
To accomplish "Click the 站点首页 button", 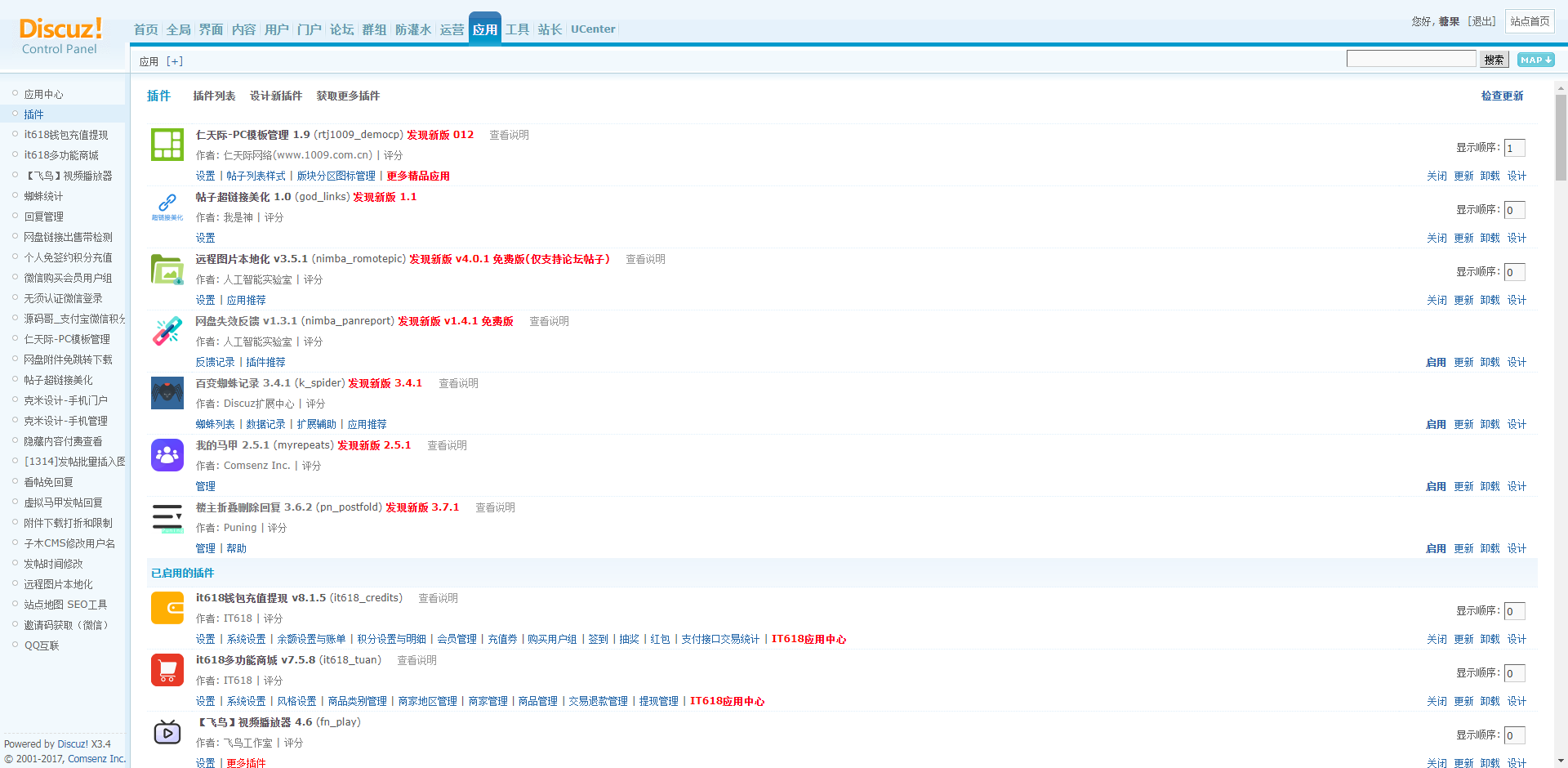I will pyautogui.click(x=1530, y=21).
